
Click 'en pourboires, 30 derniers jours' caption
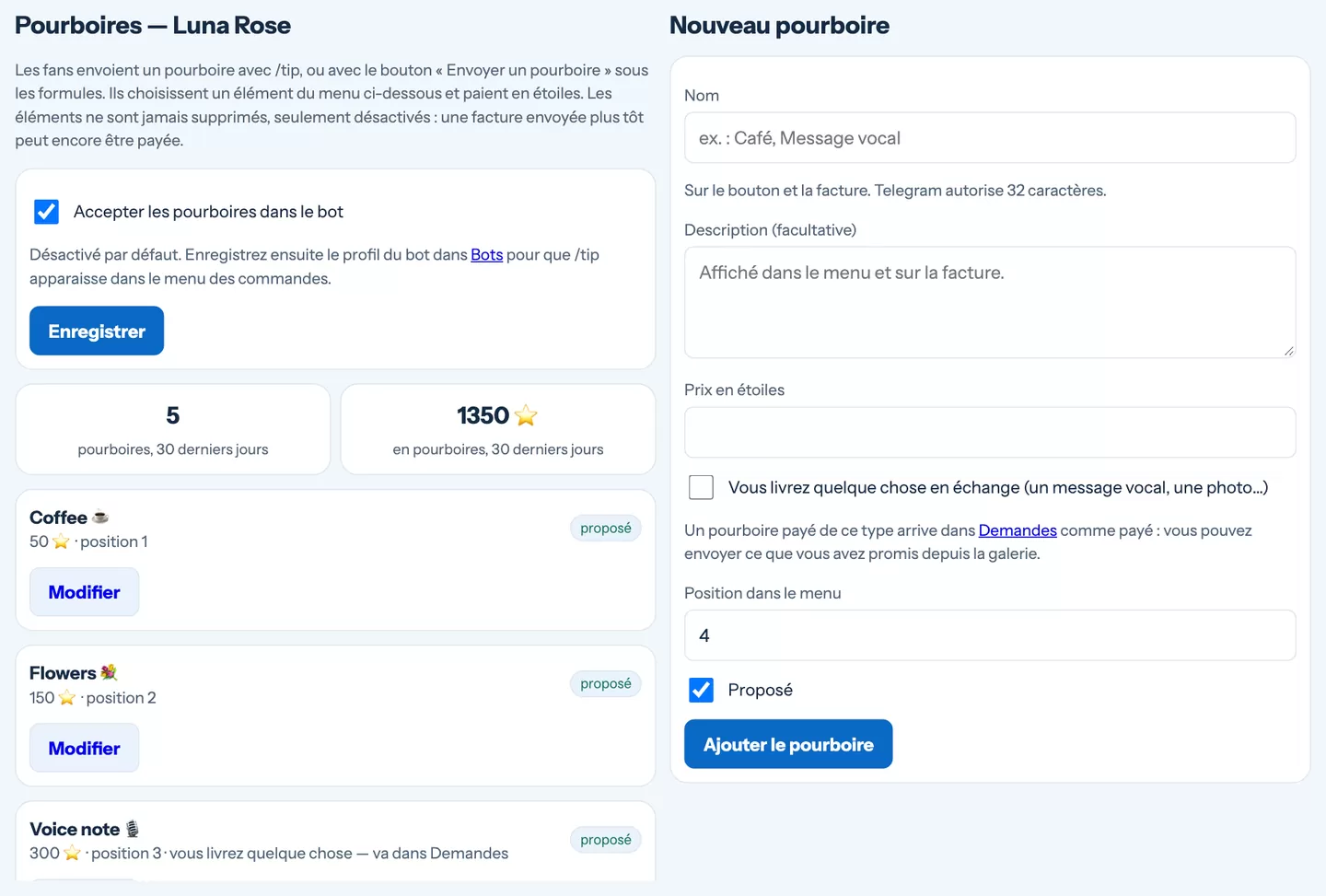(498, 449)
